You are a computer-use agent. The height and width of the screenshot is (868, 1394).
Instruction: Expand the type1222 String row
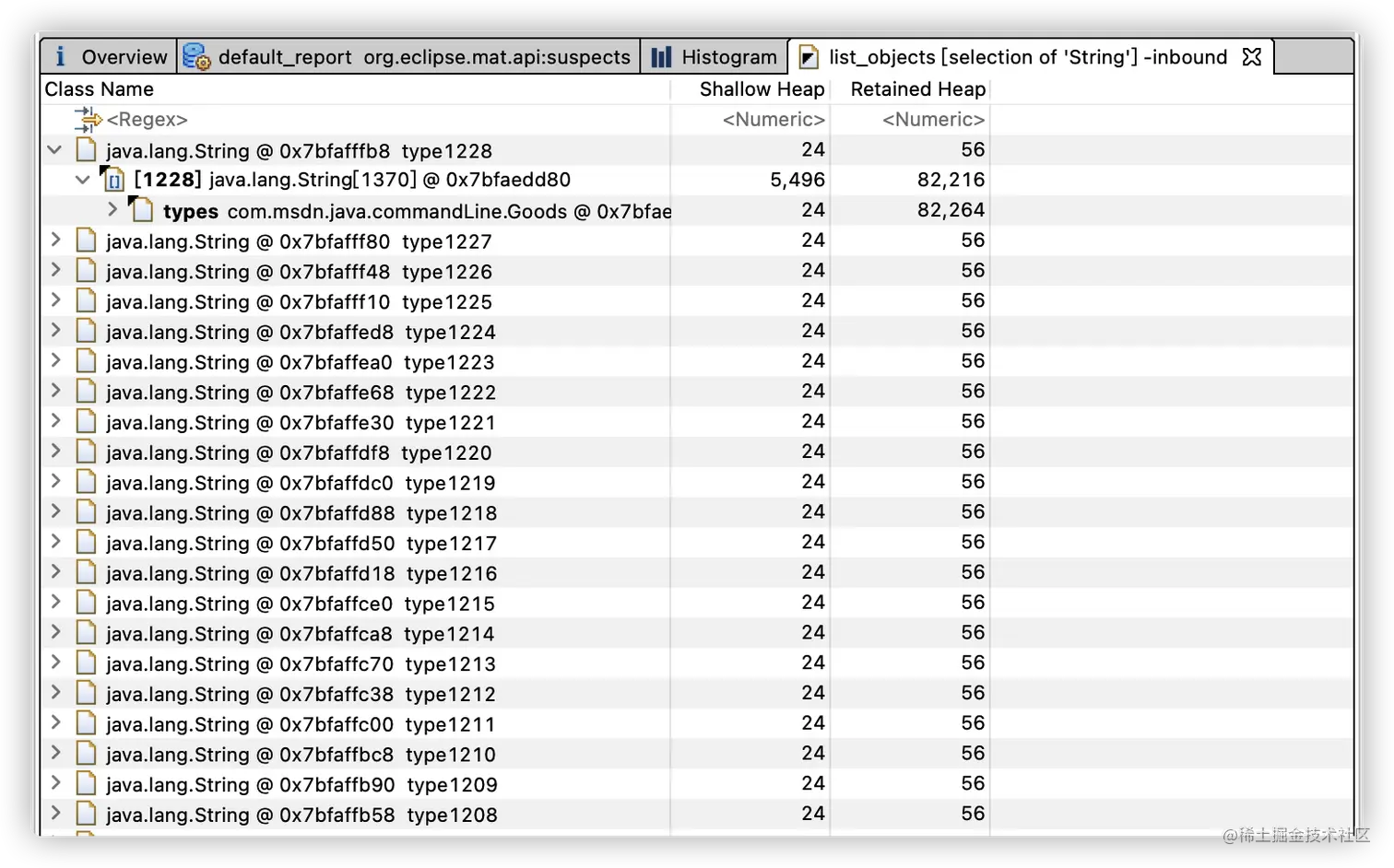[x=55, y=391]
